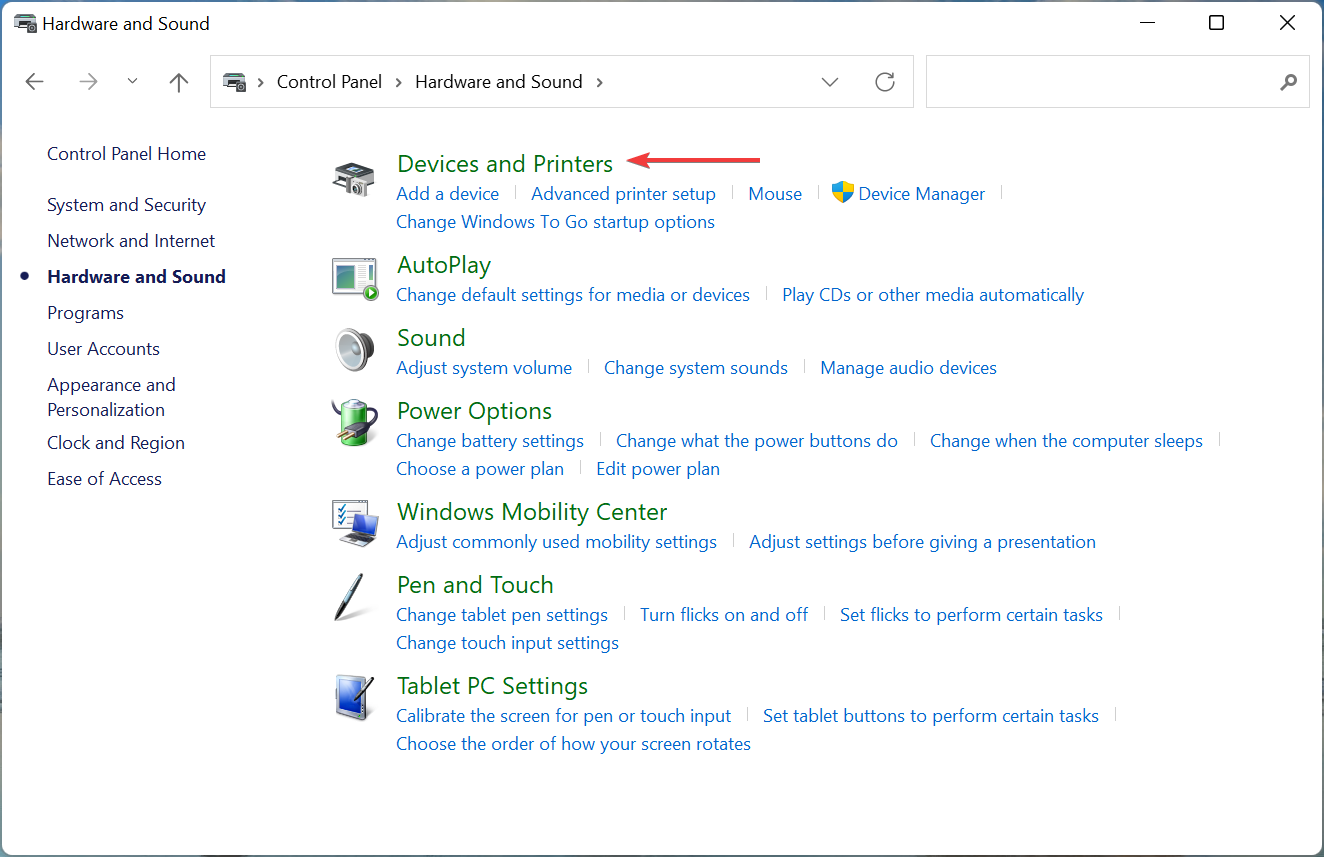
Task: Open System and Security in sidebar
Action: tap(126, 205)
